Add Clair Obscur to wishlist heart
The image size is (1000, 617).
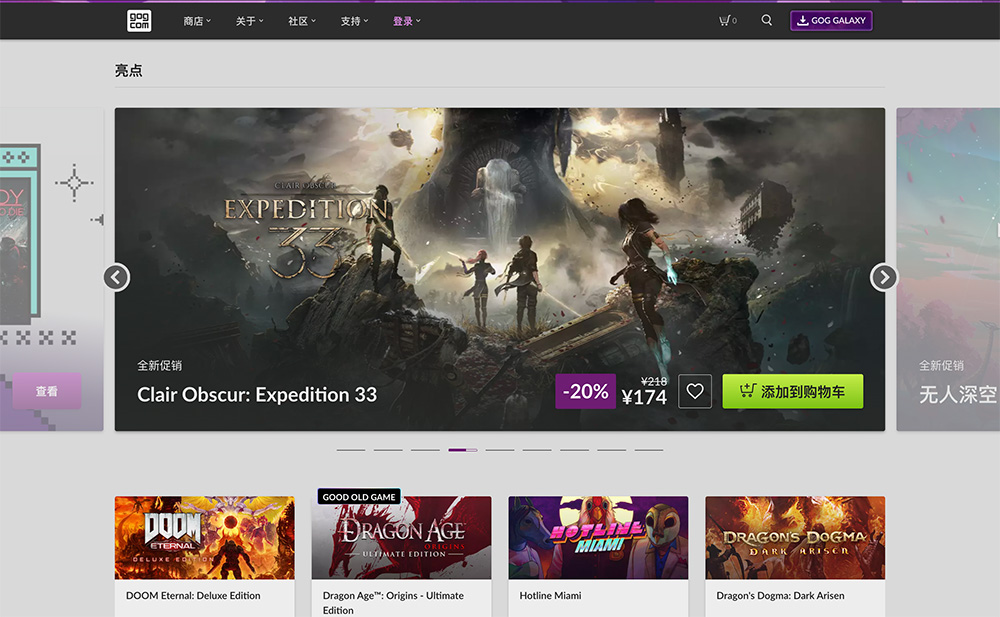tap(695, 391)
